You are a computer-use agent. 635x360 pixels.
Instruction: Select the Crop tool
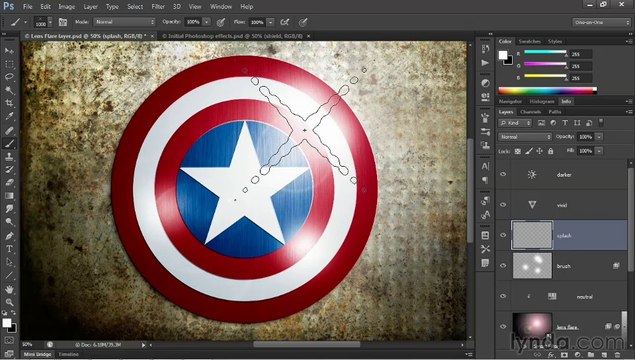click(x=9, y=103)
